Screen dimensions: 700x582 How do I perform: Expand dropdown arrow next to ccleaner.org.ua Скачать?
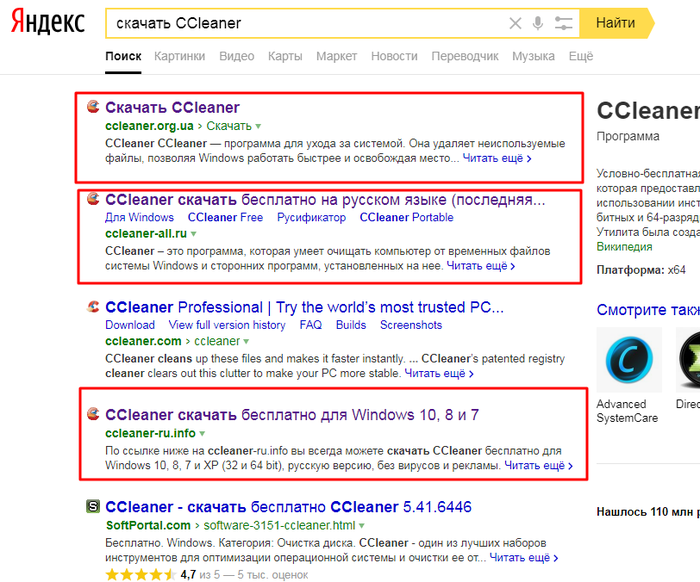(258, 127)
